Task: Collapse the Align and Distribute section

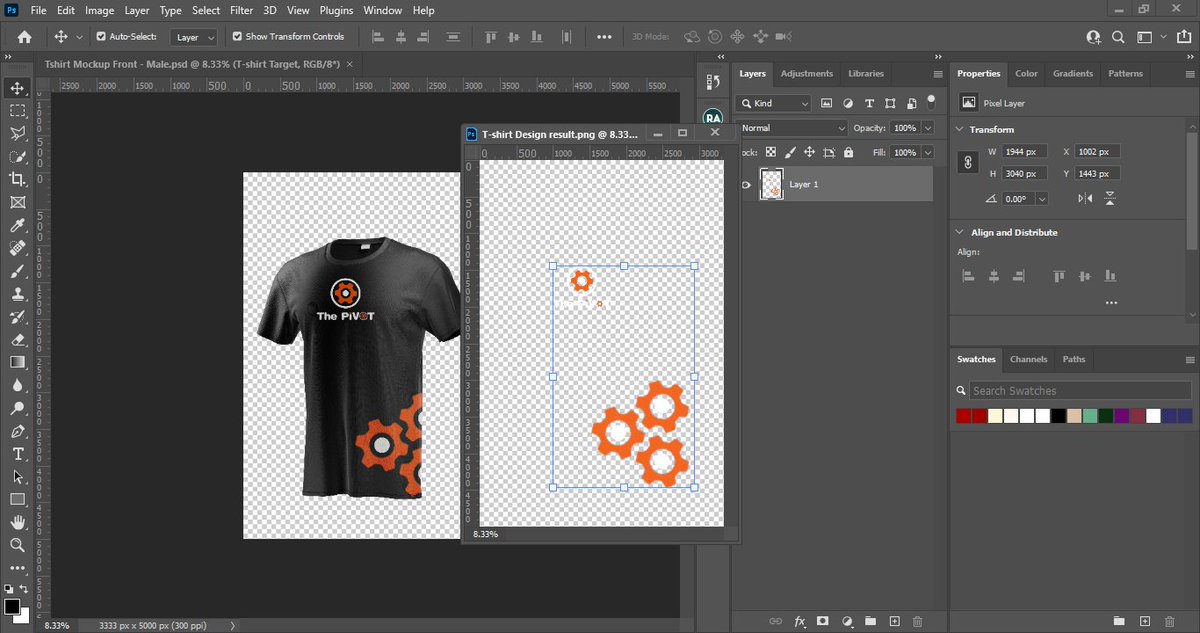Action: [961, 232]
